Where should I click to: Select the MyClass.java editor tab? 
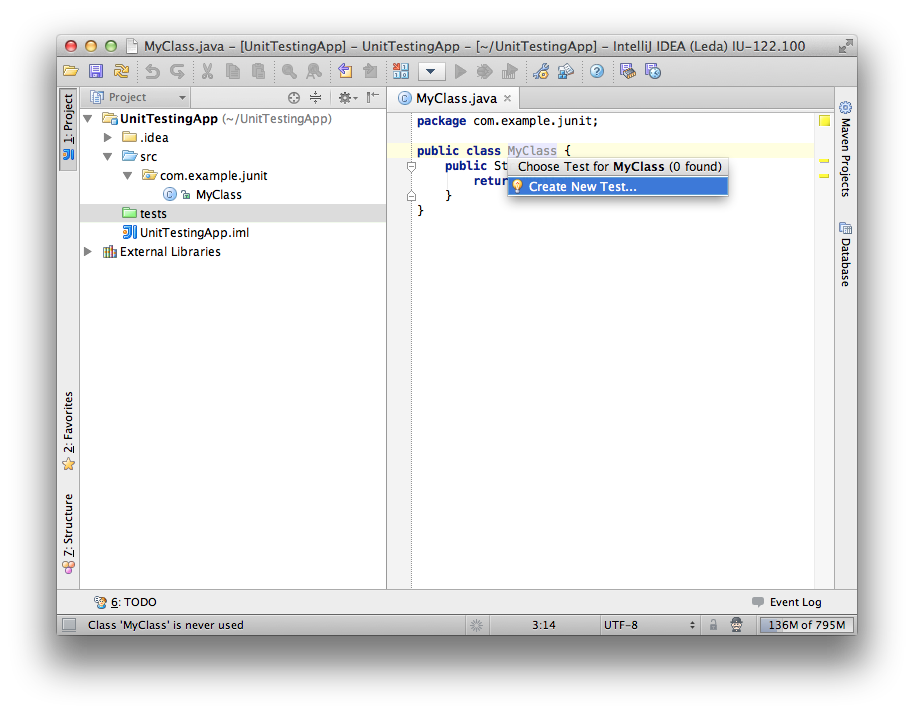point(456,99)
